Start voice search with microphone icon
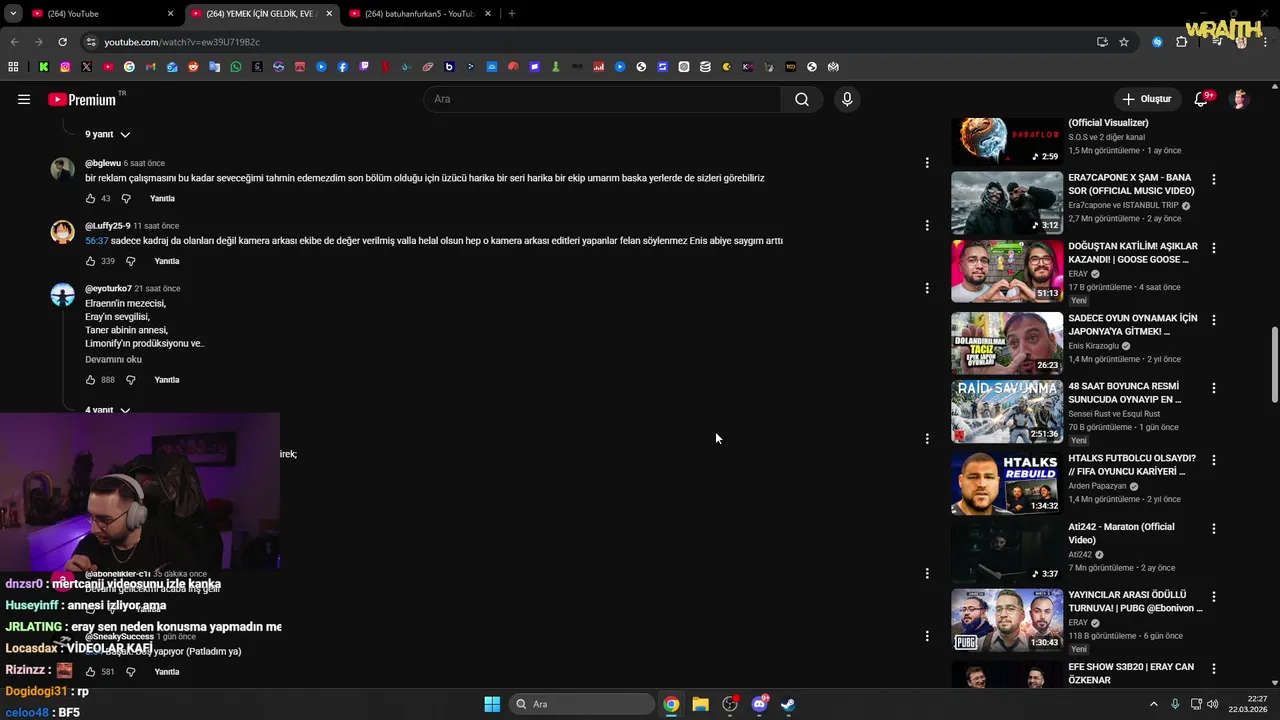The height and width of the screenshot is (720, 1280). [847, 99]
